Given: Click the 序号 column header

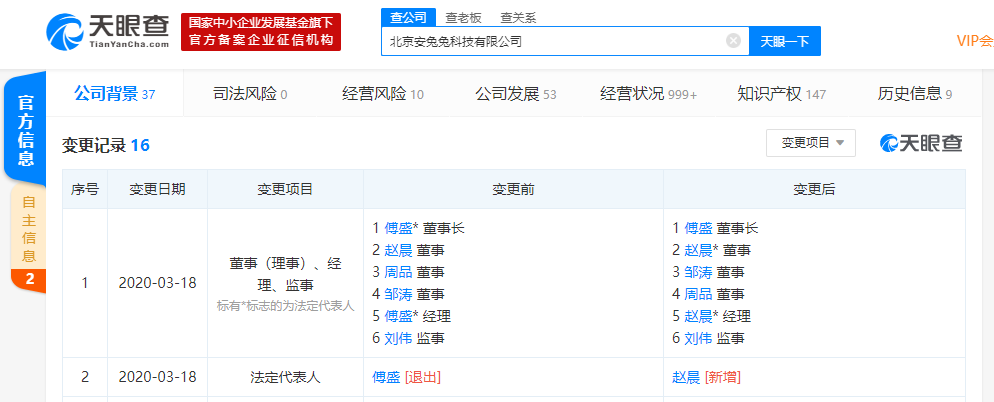Looking at the screenshot, I should (85, 189).
